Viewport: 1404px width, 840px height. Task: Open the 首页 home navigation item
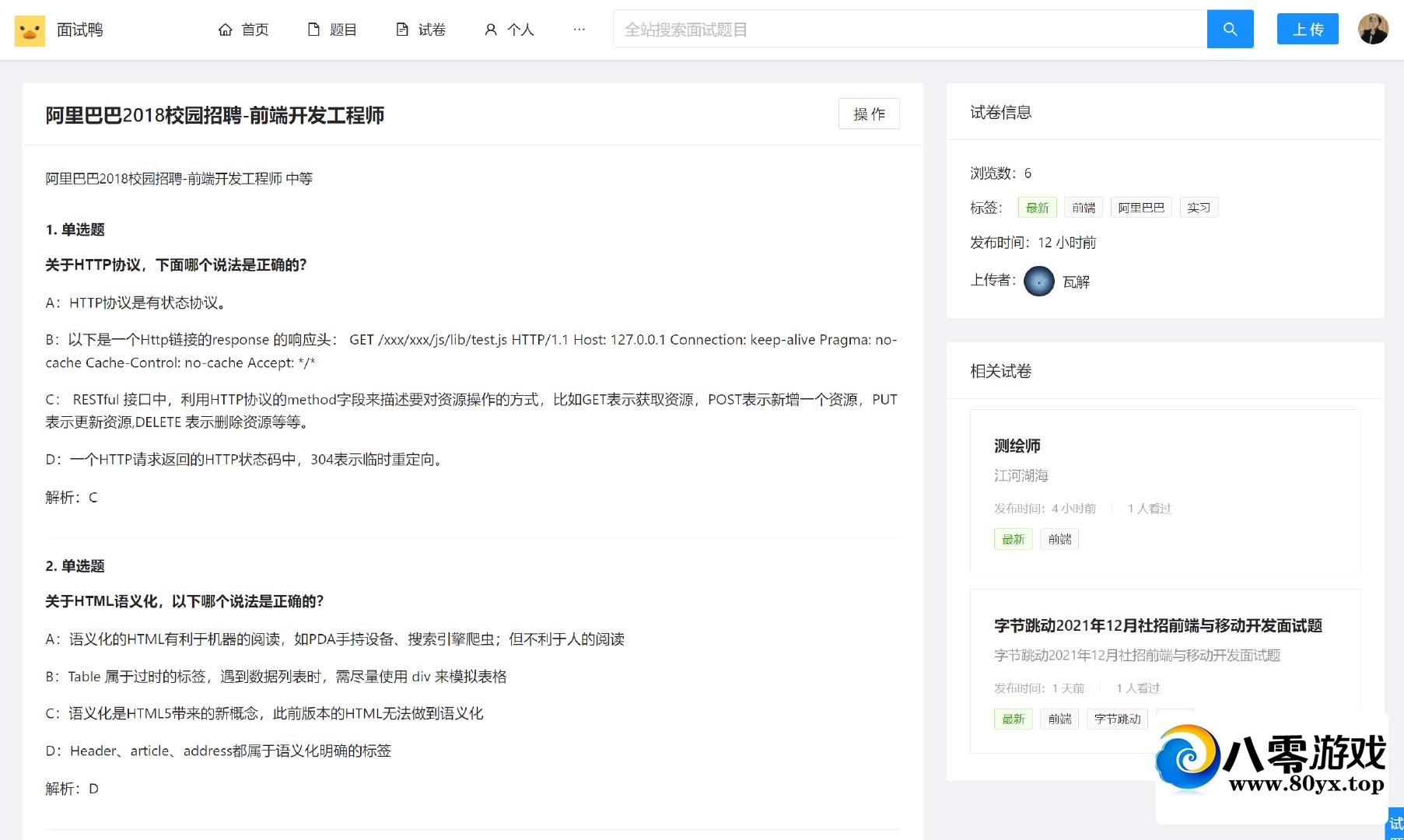click(243, 30)
